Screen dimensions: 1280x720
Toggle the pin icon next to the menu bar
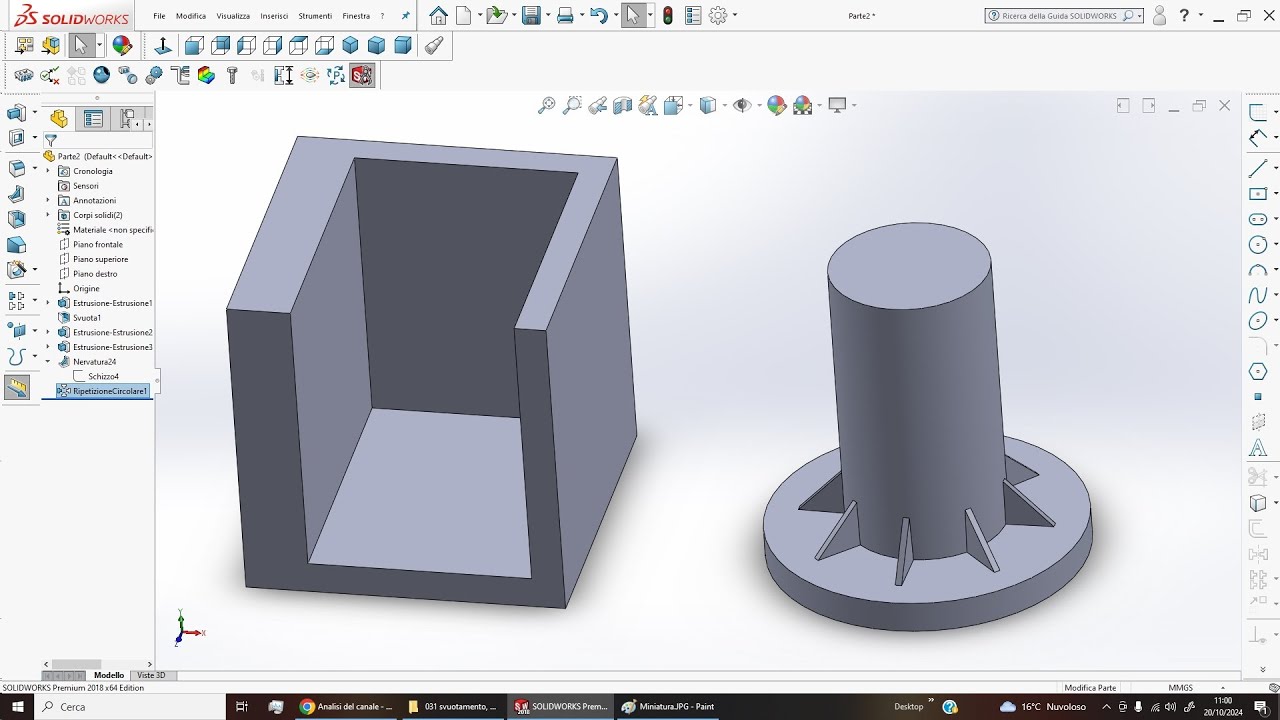click(405, 16)
